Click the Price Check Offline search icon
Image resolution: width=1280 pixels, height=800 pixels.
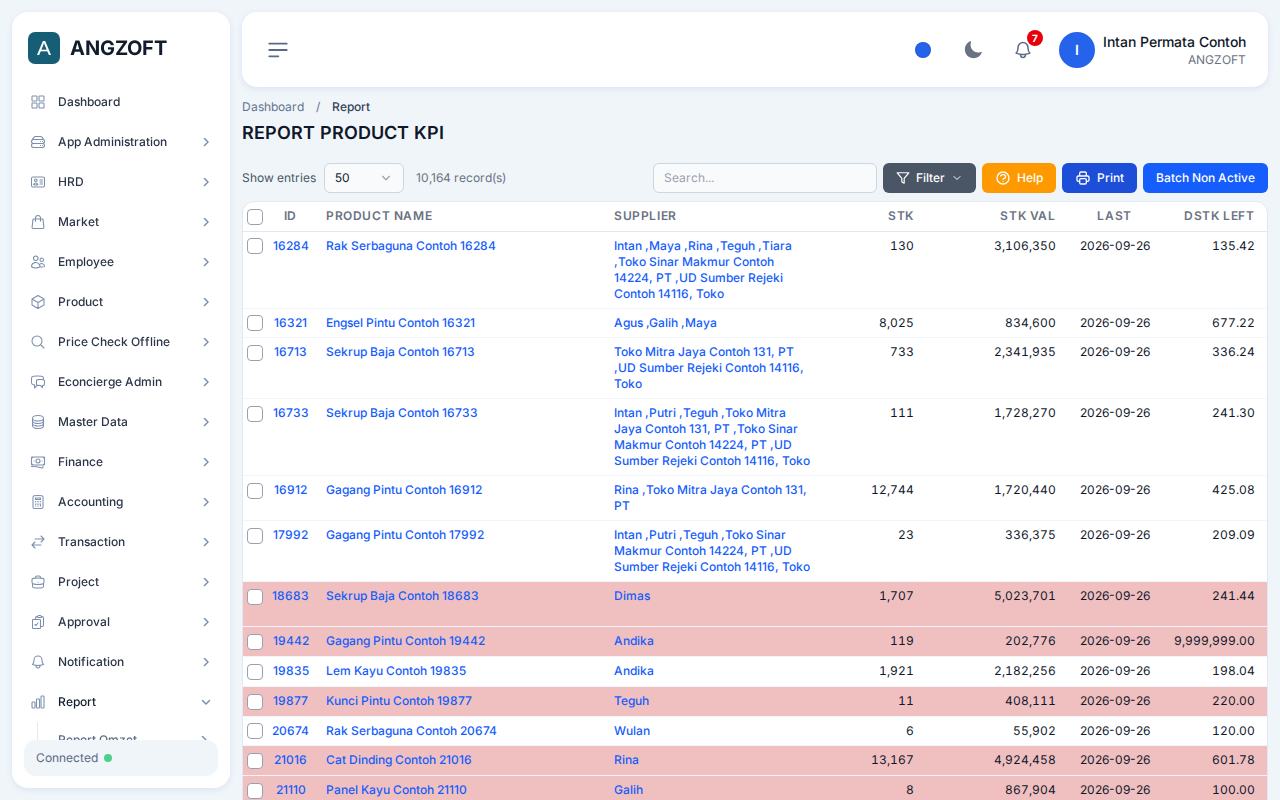(38, 342)
